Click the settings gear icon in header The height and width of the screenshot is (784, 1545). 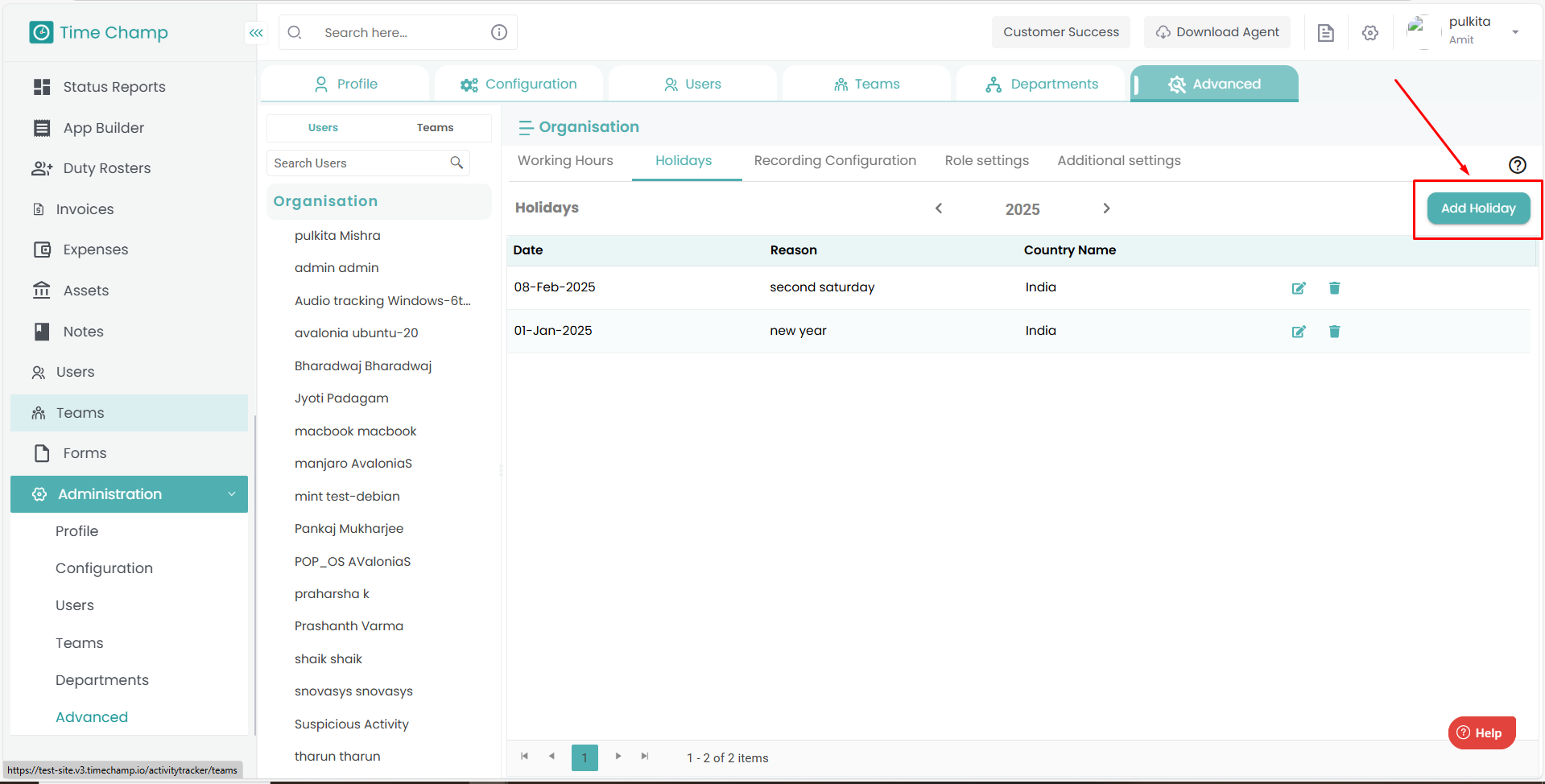pos(1369,33)
